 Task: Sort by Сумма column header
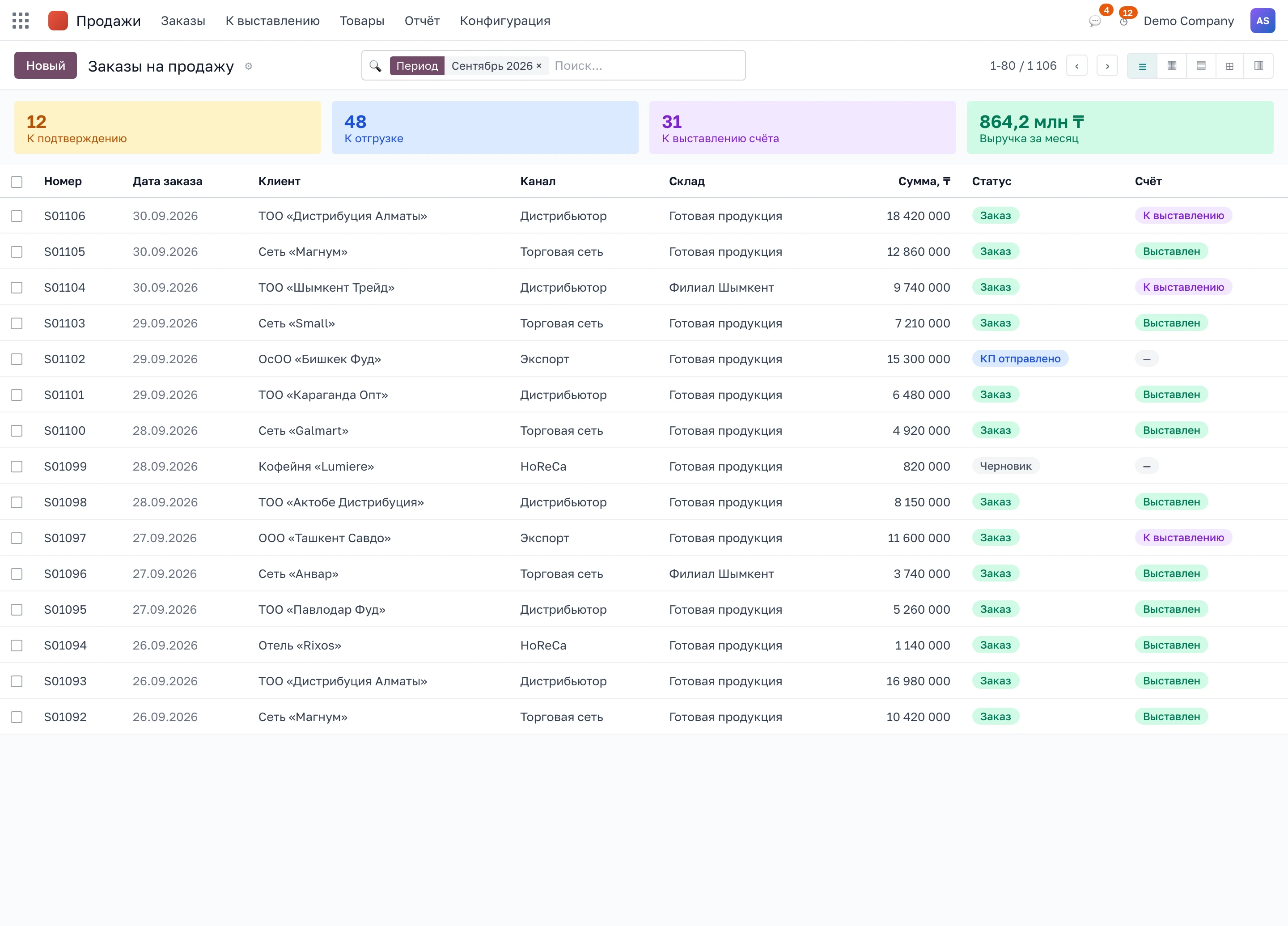[x=924, y=182]
